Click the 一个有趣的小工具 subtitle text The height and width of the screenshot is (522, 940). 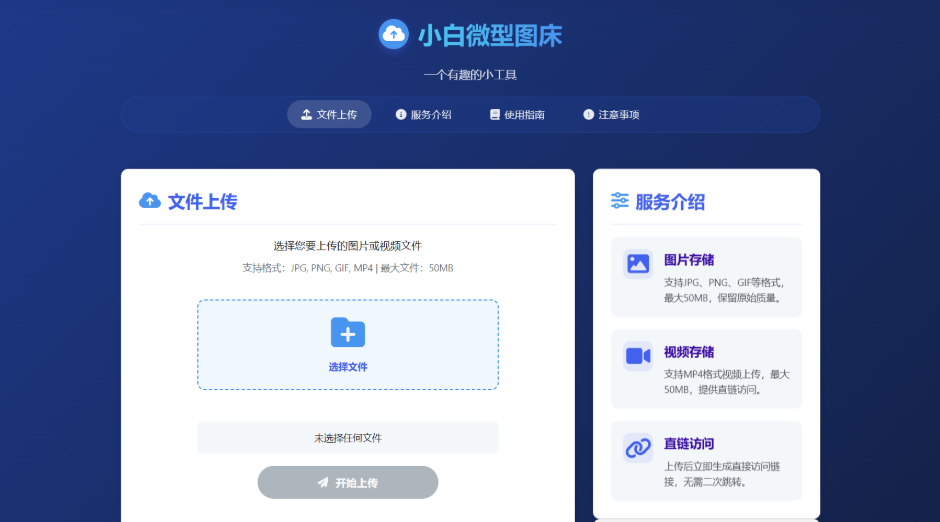[470, 75]
